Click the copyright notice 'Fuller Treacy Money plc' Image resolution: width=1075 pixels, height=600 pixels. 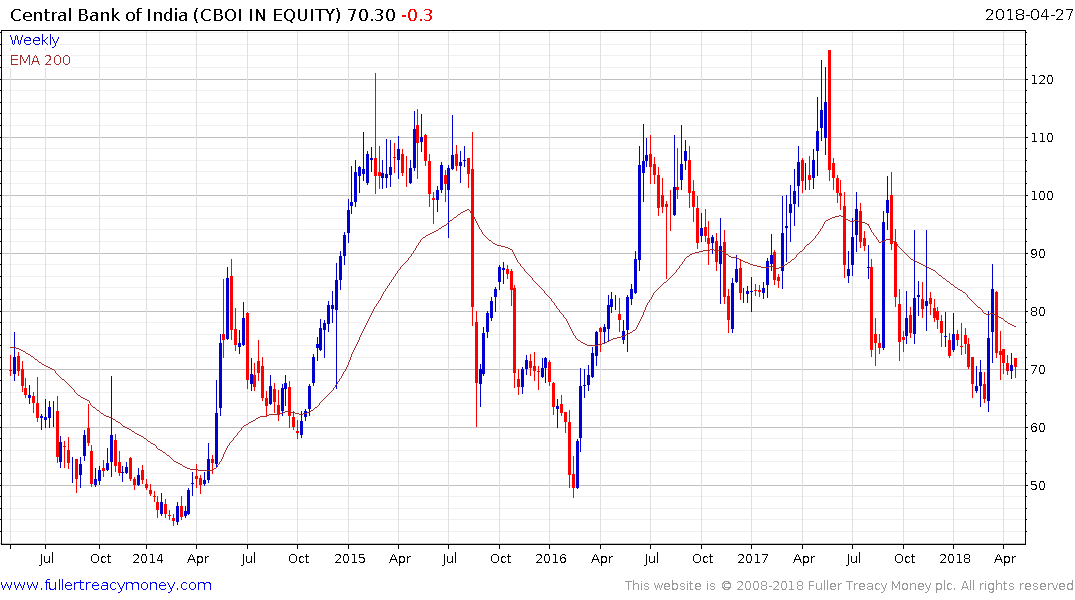click(882, 586)
